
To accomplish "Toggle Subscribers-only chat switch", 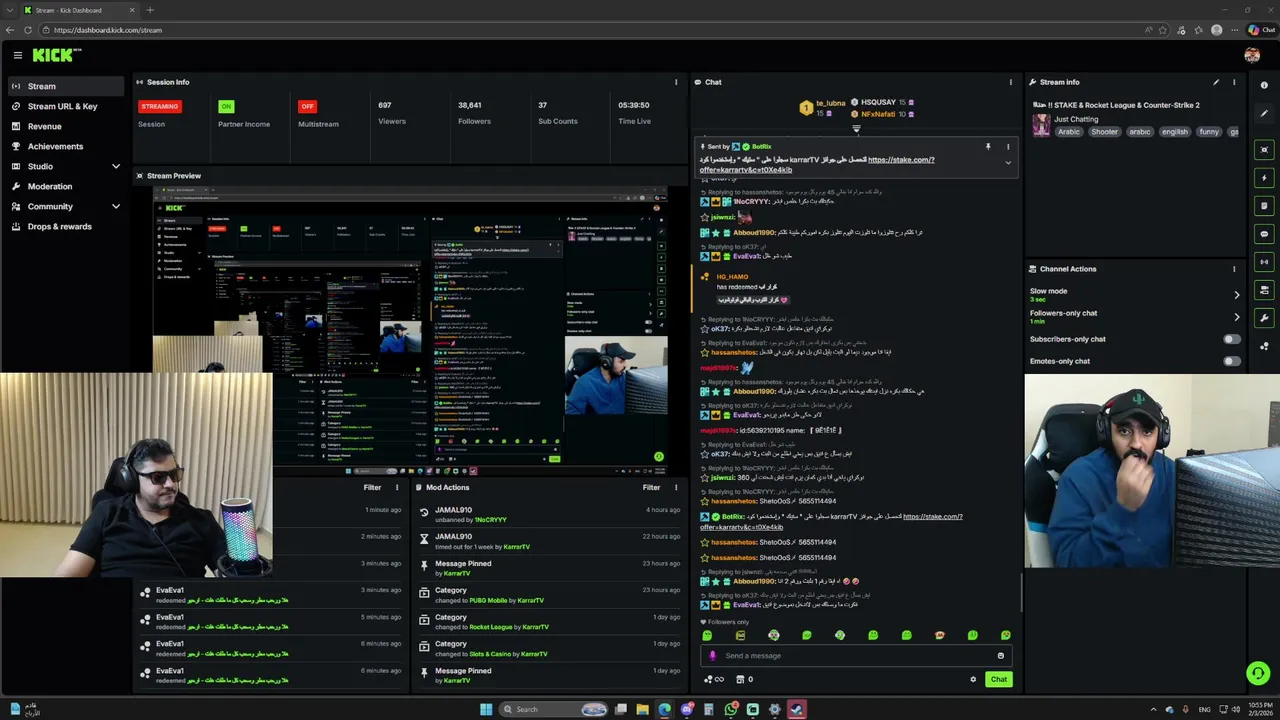I will 1232,339.
